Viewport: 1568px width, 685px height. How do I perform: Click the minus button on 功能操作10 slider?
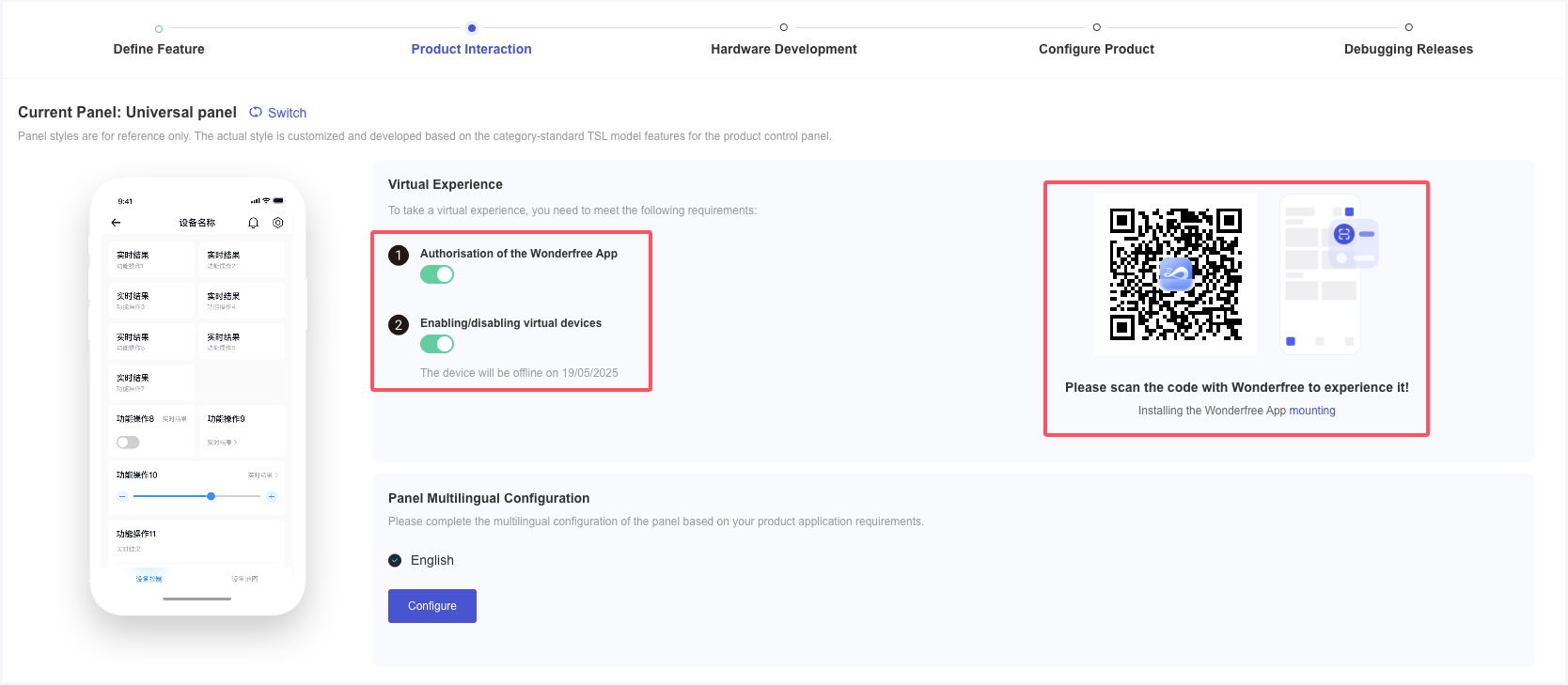point(122,496)
